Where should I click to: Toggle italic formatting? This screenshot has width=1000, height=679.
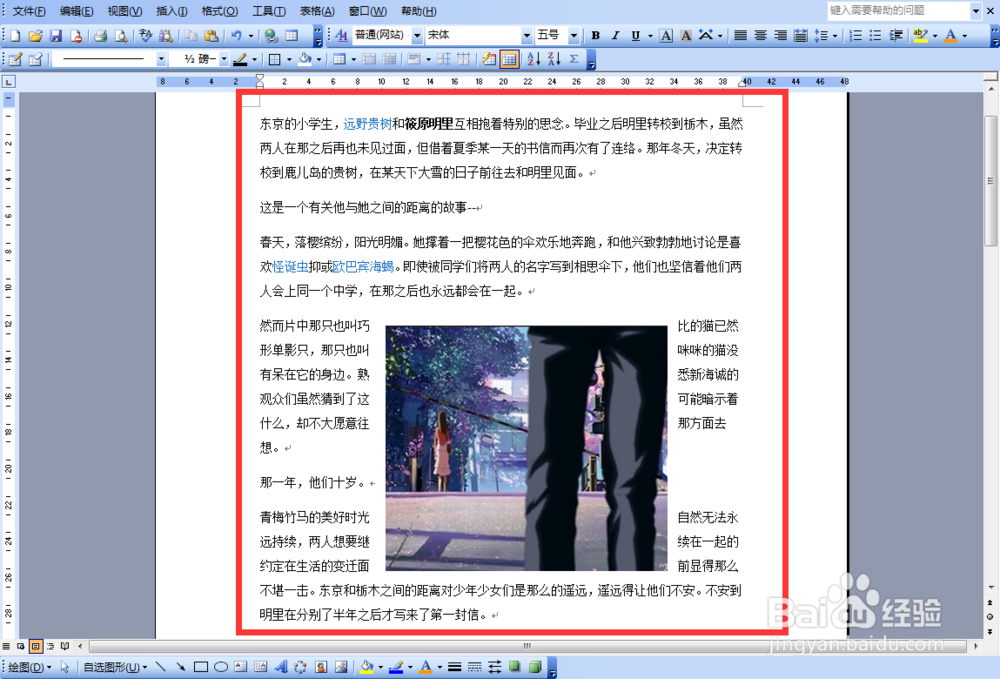(615, 36)
